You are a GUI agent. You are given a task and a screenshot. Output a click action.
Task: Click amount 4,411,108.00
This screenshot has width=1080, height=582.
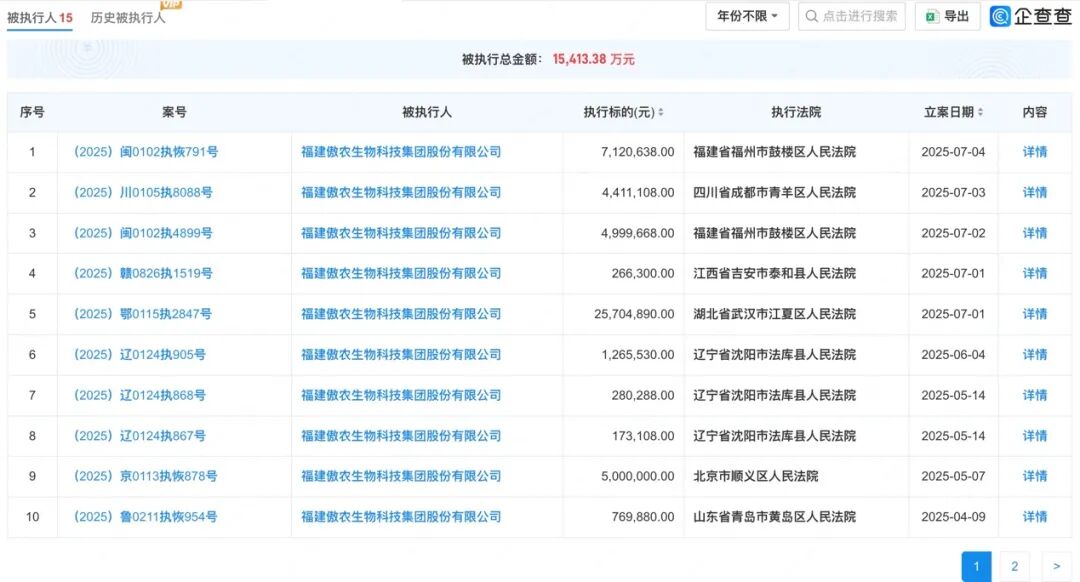[637, 192]
